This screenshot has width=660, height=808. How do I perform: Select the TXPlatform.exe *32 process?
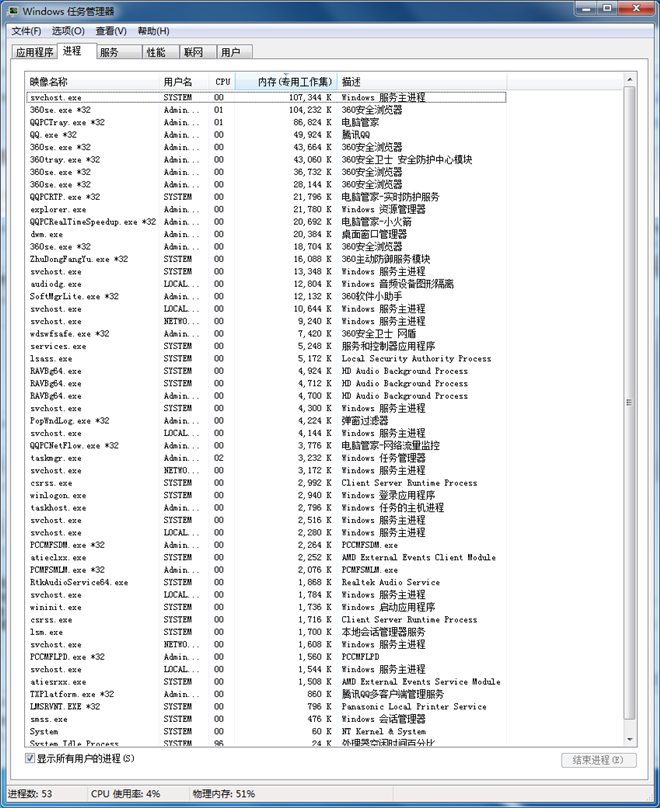[266, 694]
